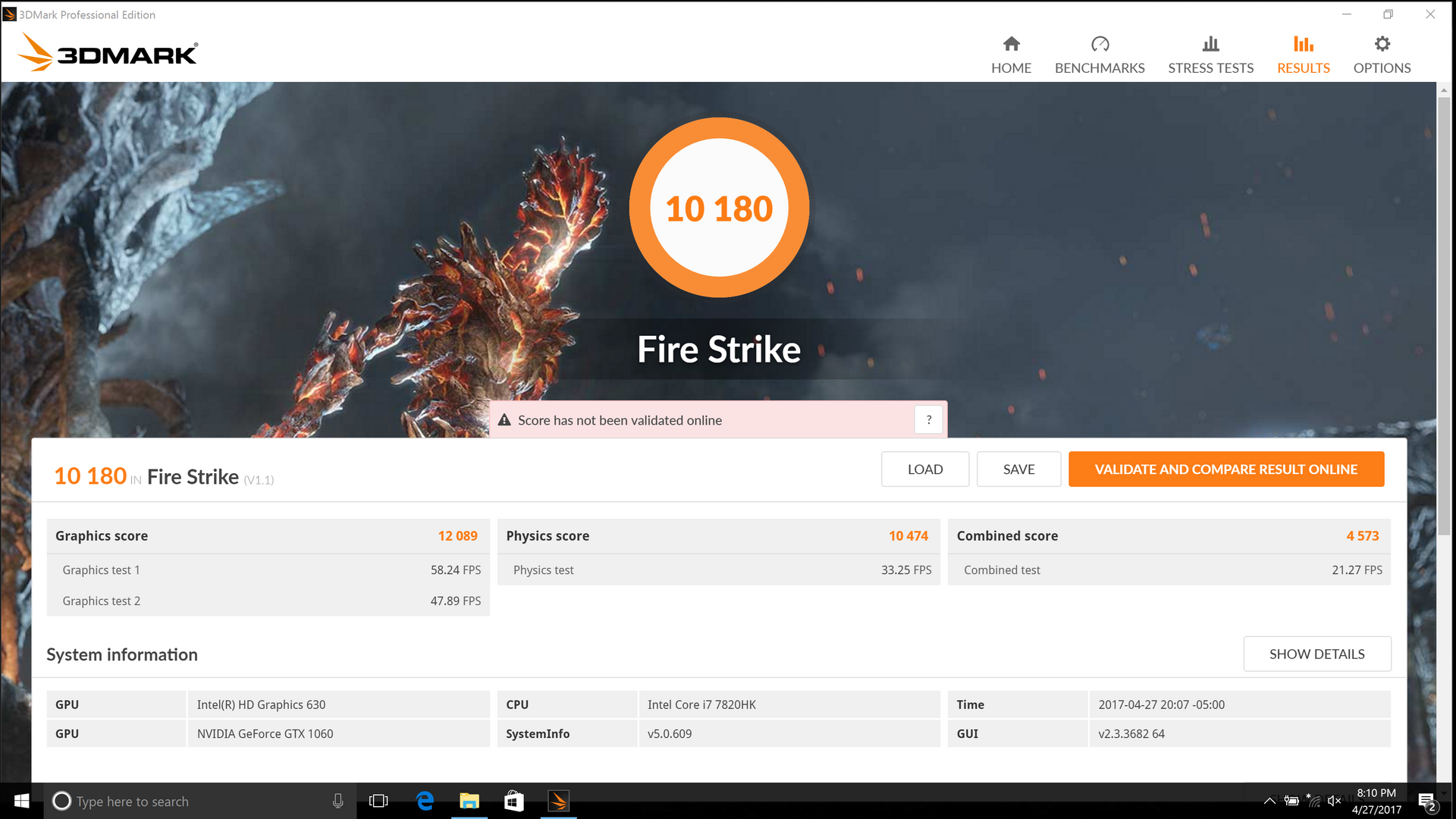Select the Results chart icon
The width and height of the screenshot is (1456, 819).
click(x=1303, y=44)
